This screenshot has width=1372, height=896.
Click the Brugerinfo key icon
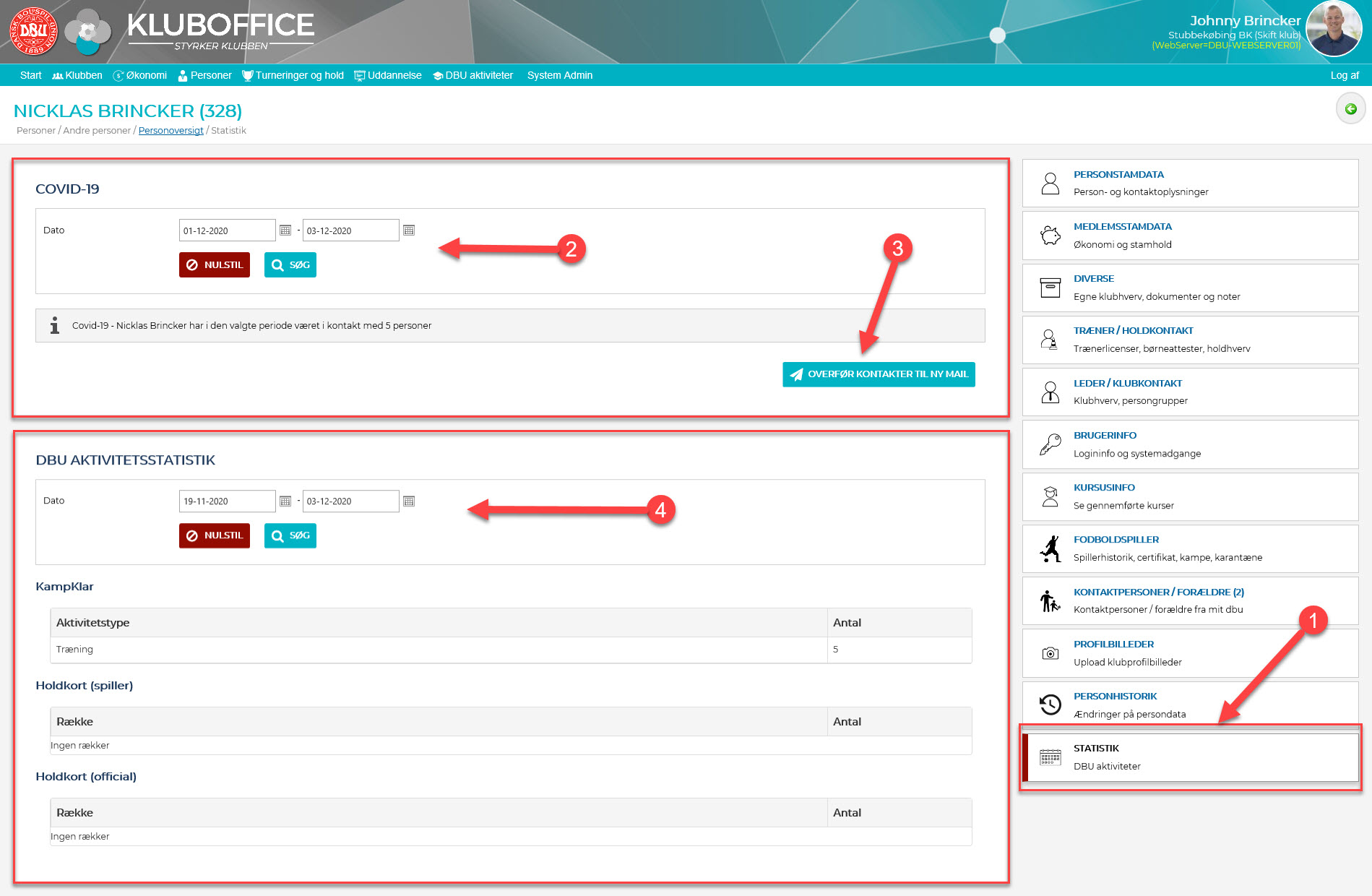(1050, 444)
